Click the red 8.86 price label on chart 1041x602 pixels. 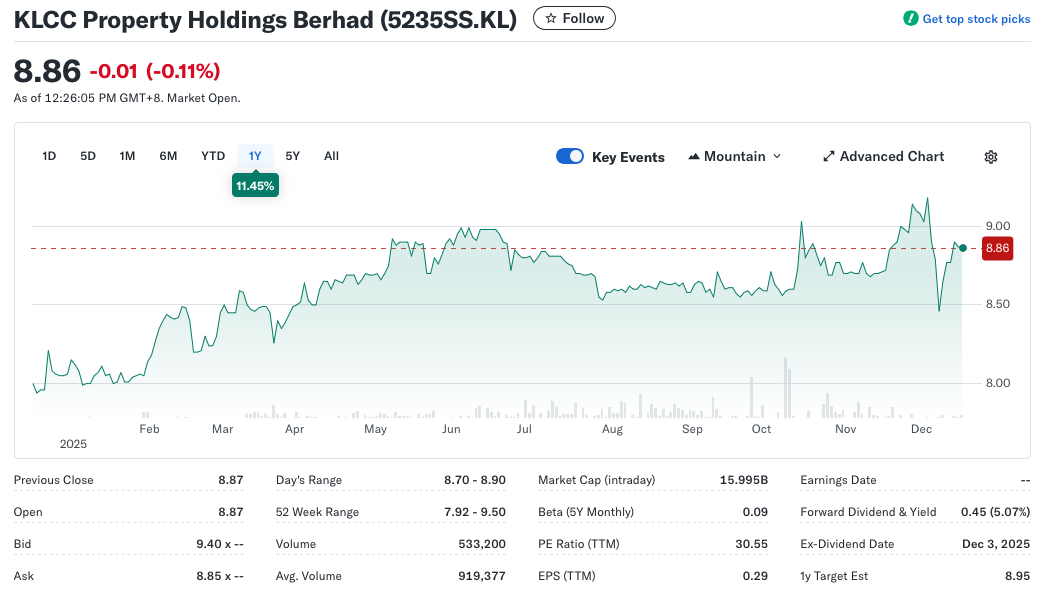(997, 248)
